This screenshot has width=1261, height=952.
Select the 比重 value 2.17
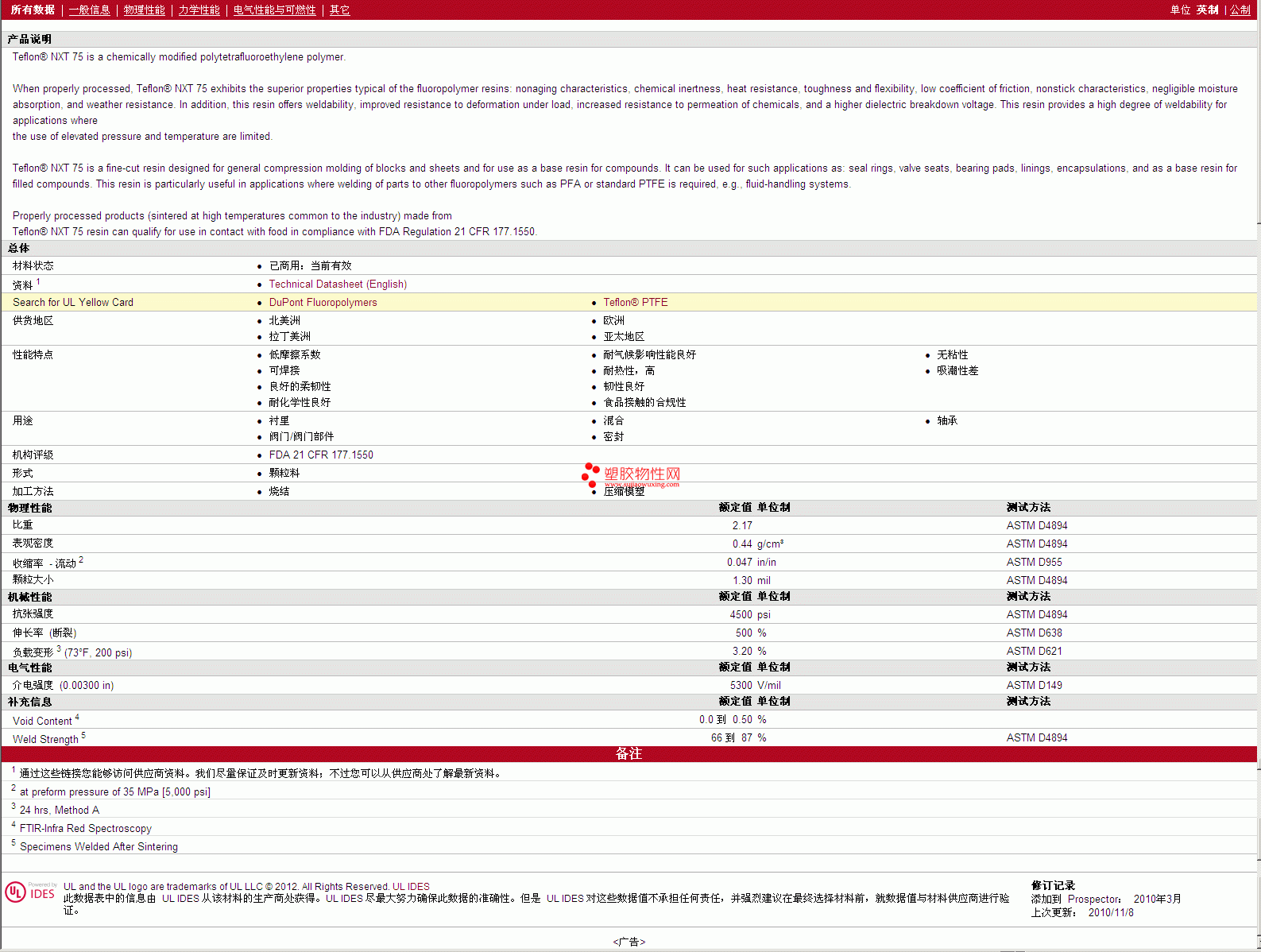[742, 525]
